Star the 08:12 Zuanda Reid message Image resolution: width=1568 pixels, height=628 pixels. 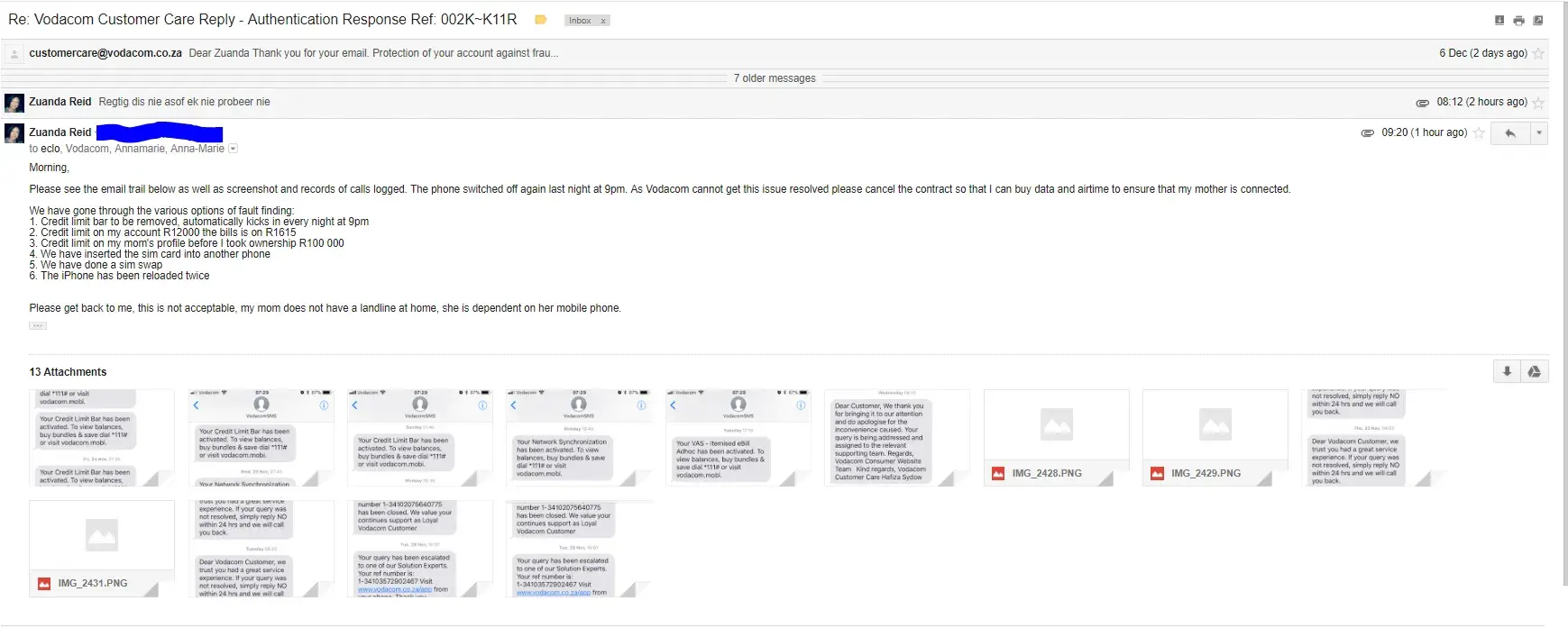click(1538, 103)
